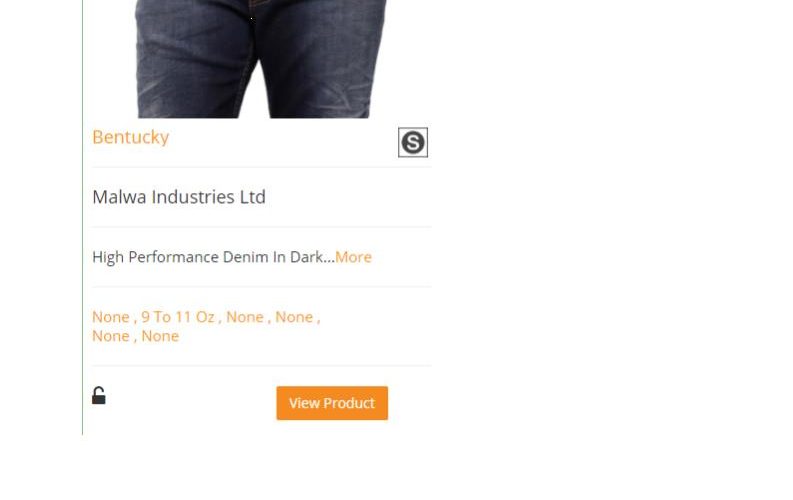
Task: Click the None tag right after 9 To 11 Oz
Action: click(245, 317)
